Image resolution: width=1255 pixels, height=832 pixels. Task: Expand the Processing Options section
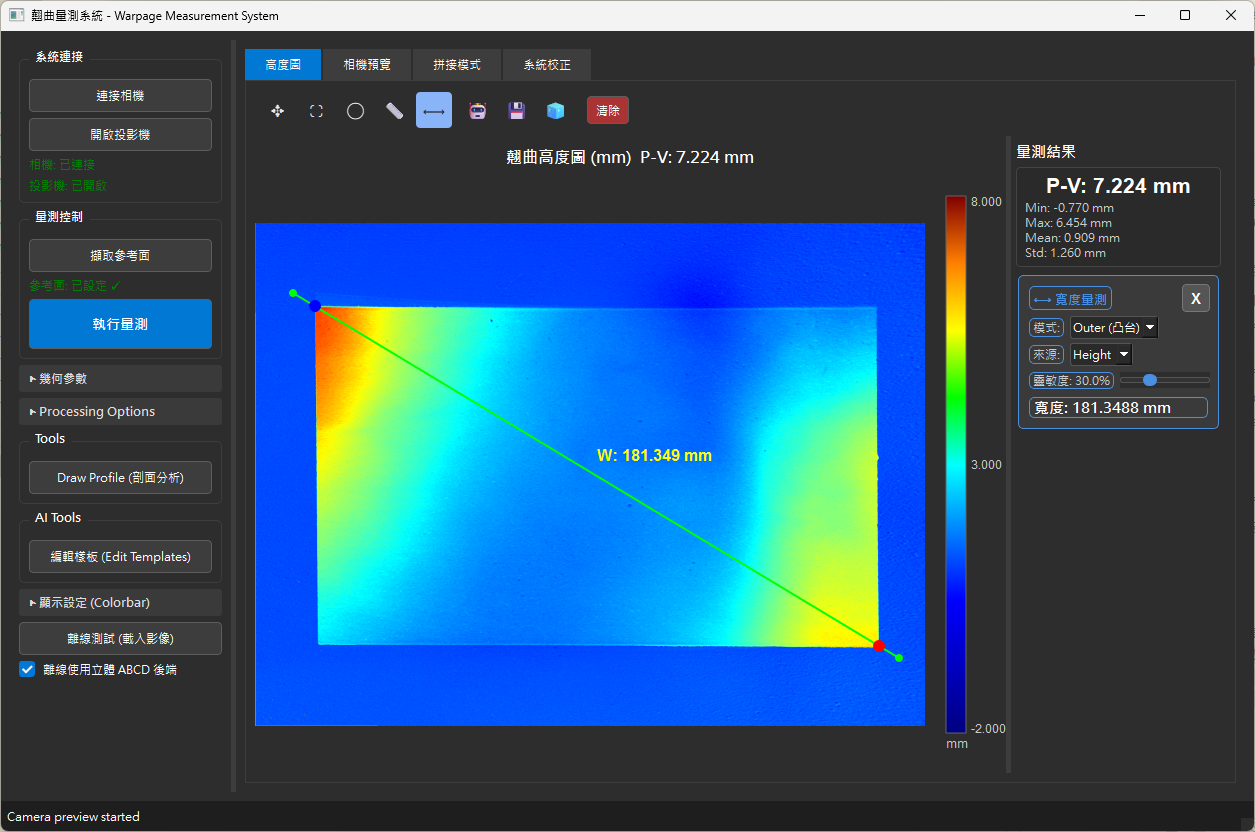pos(120,411)
